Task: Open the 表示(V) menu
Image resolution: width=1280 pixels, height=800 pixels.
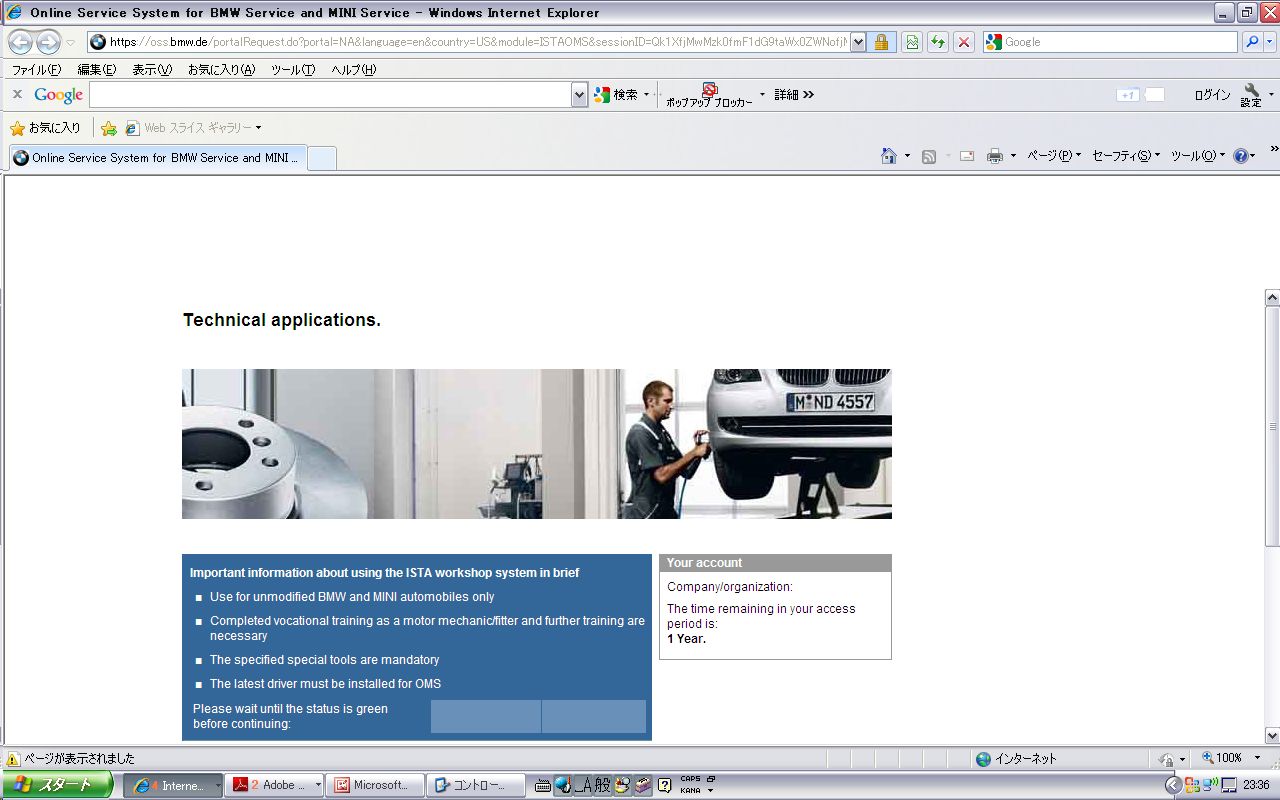Action: (152, 69)
